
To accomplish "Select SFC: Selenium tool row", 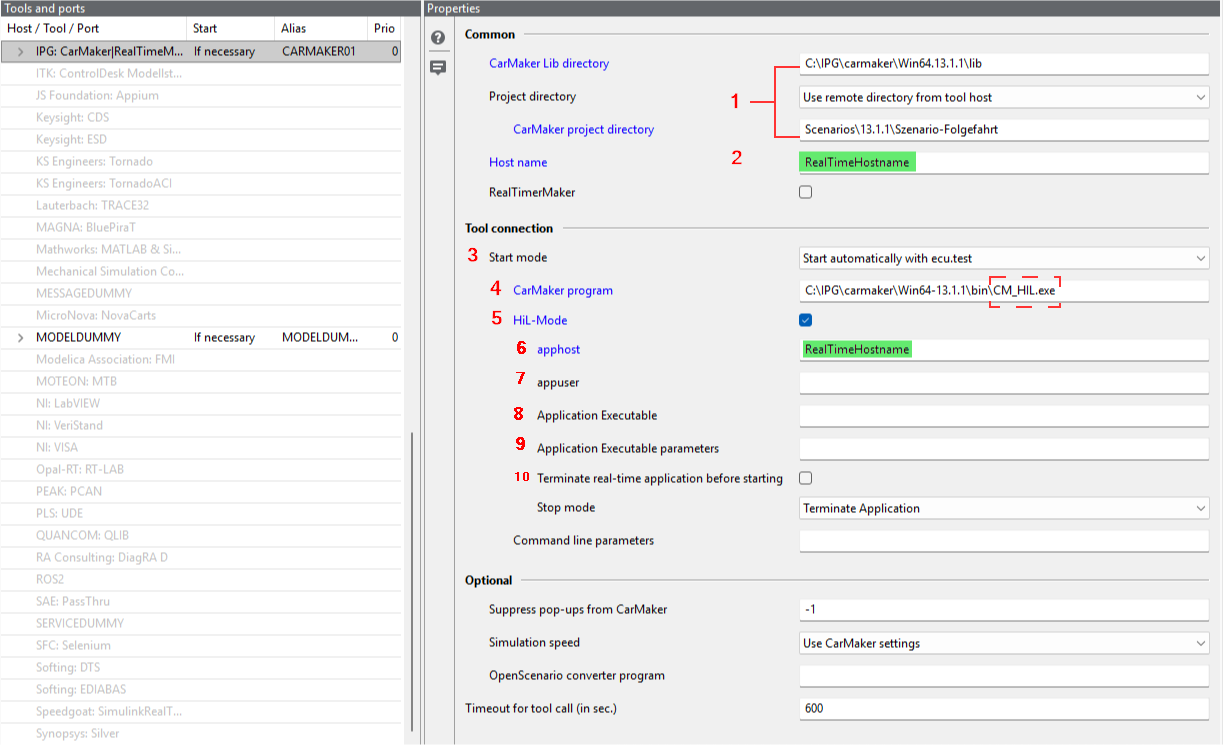I will [x=200, y=645].
